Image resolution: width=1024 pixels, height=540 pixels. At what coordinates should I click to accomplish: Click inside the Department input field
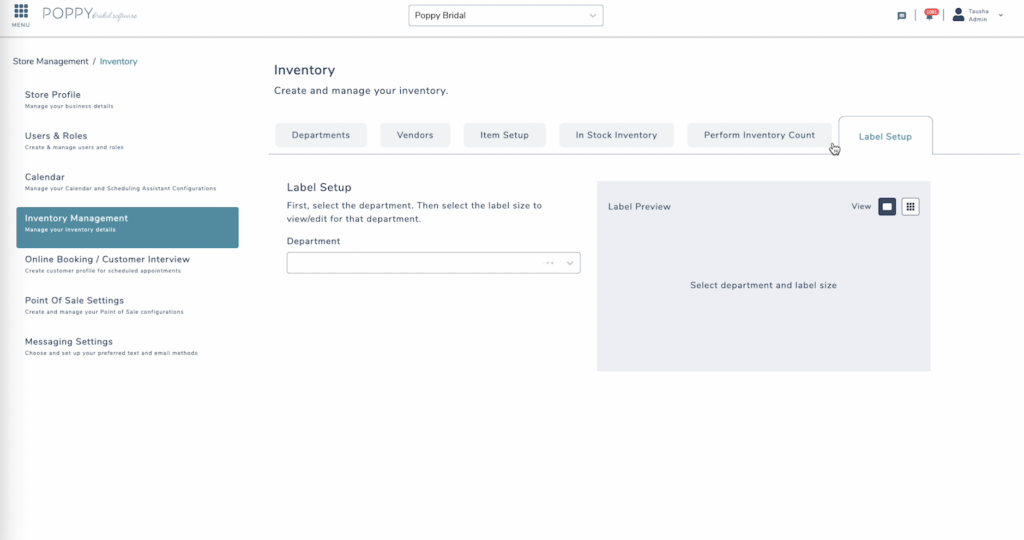[x=410, y=263]
